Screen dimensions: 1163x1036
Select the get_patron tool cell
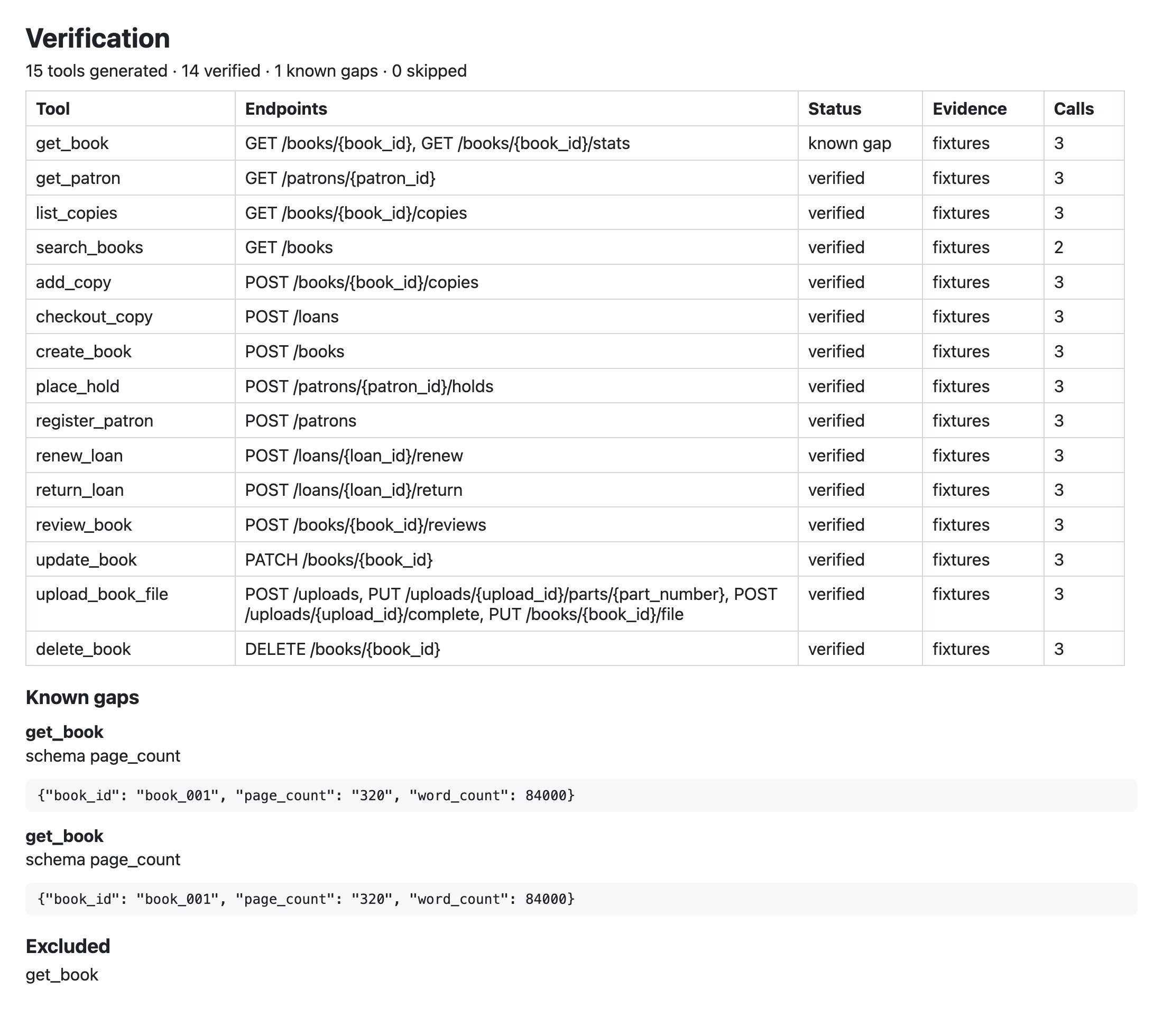[131, 178]
